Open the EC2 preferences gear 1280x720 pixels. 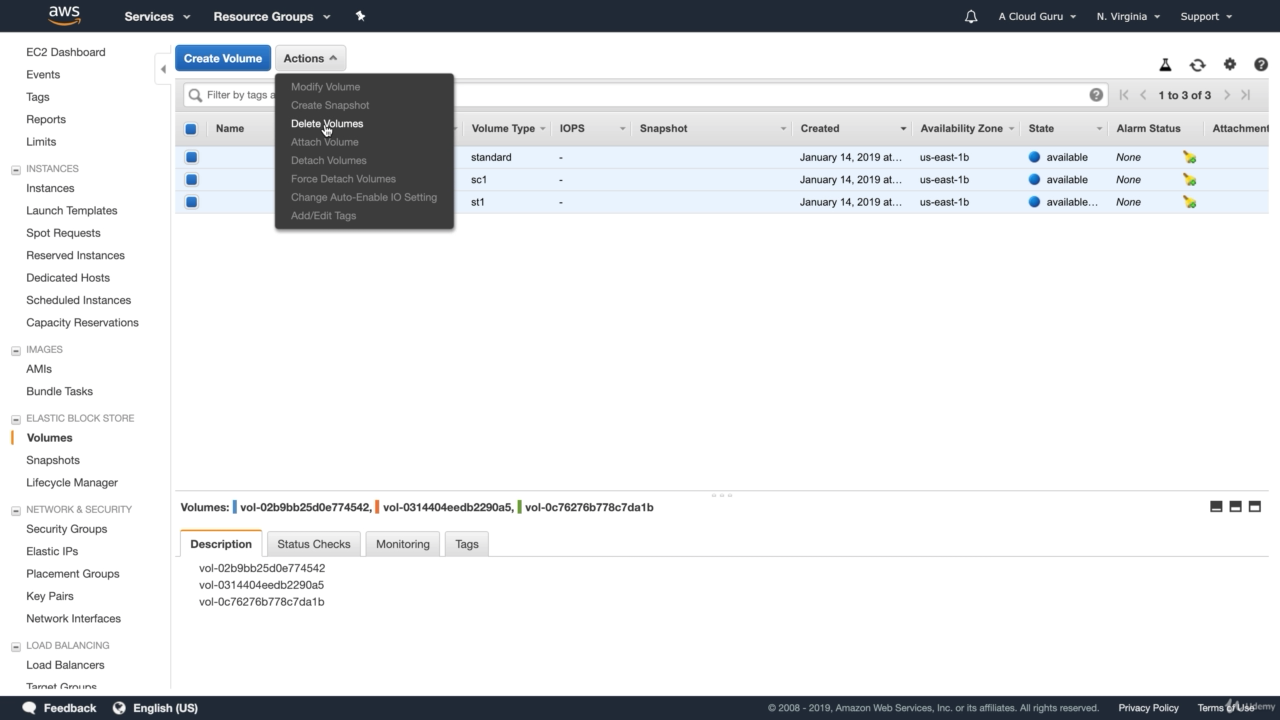1229,64
